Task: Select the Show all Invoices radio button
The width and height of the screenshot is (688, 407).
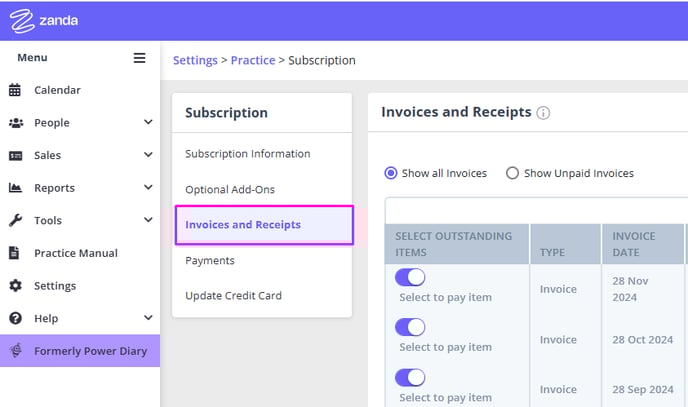Action: pyautogui.click(x=391, y=173)
